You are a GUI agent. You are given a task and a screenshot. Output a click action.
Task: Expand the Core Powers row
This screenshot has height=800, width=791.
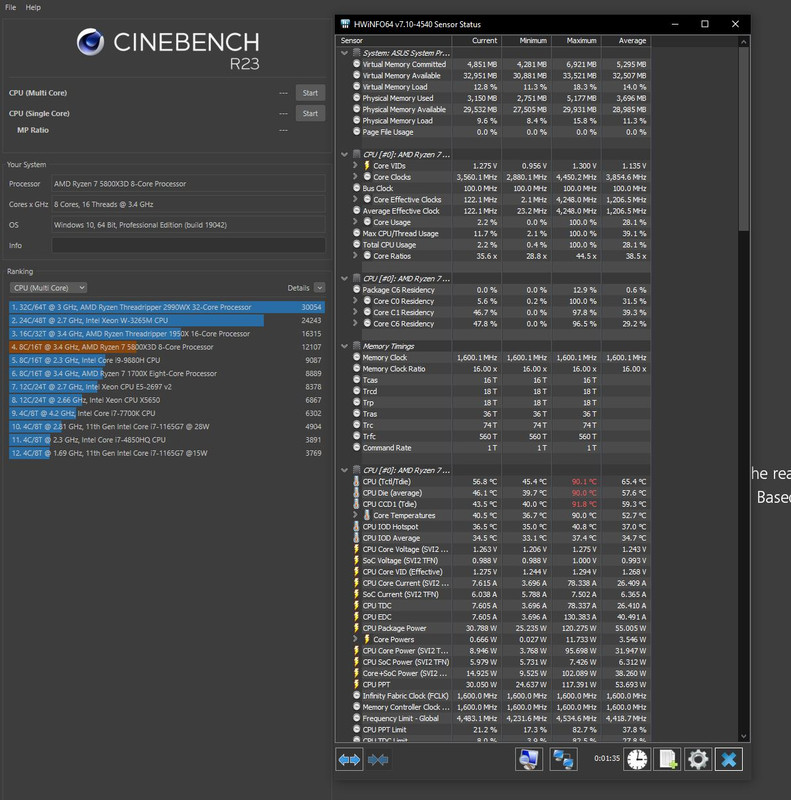tap(356, 639)
